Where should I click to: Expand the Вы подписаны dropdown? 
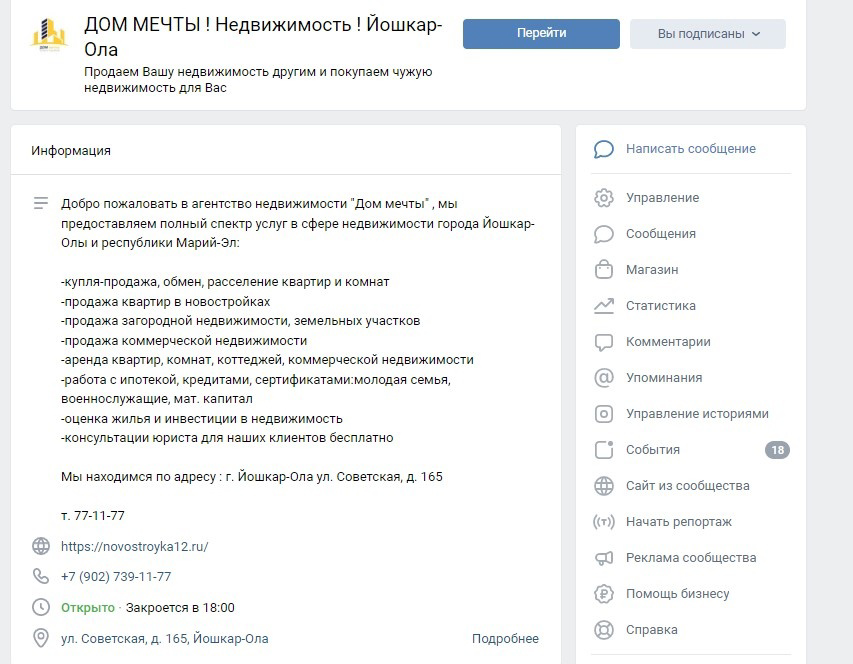pos(708,34)
